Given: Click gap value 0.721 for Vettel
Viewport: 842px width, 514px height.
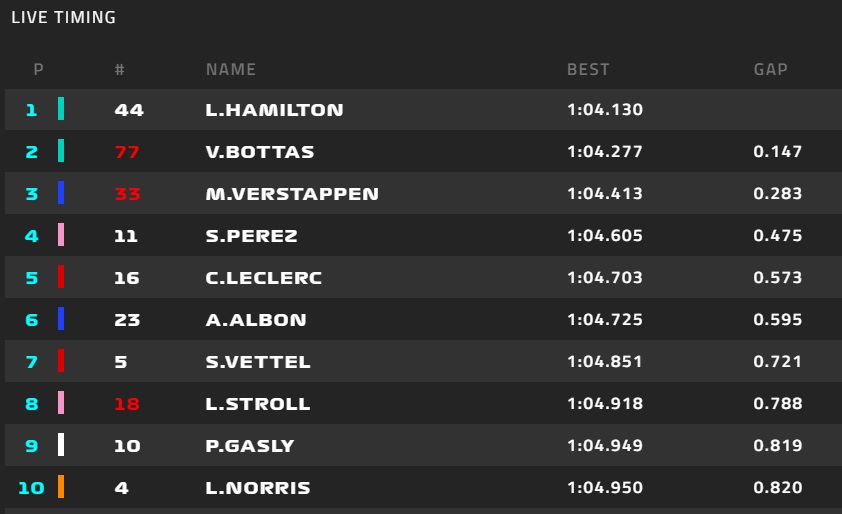Looking at the screenshot, I should click(778, 362).
